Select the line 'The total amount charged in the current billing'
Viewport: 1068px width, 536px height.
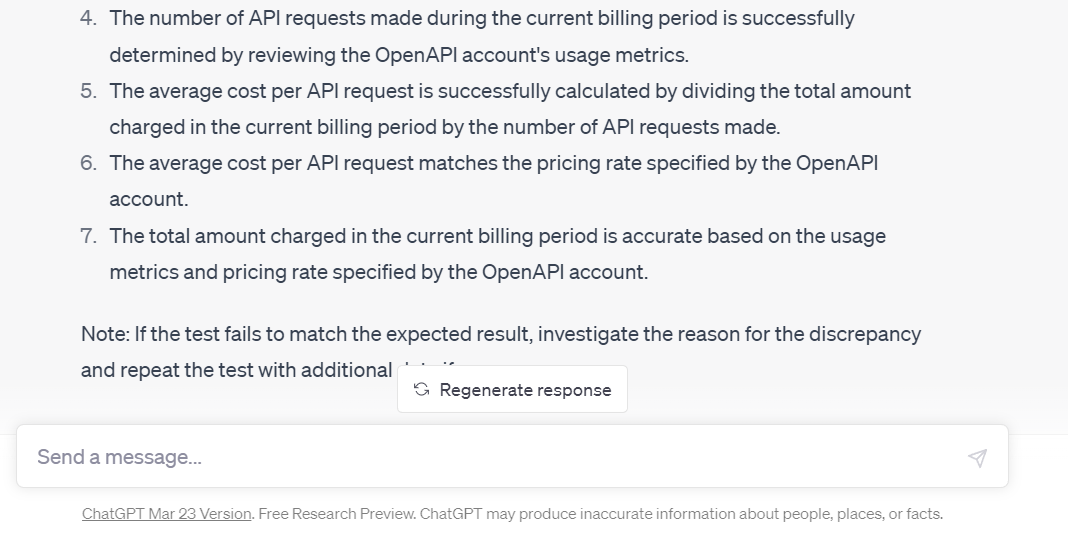click(x=498, y=236)
